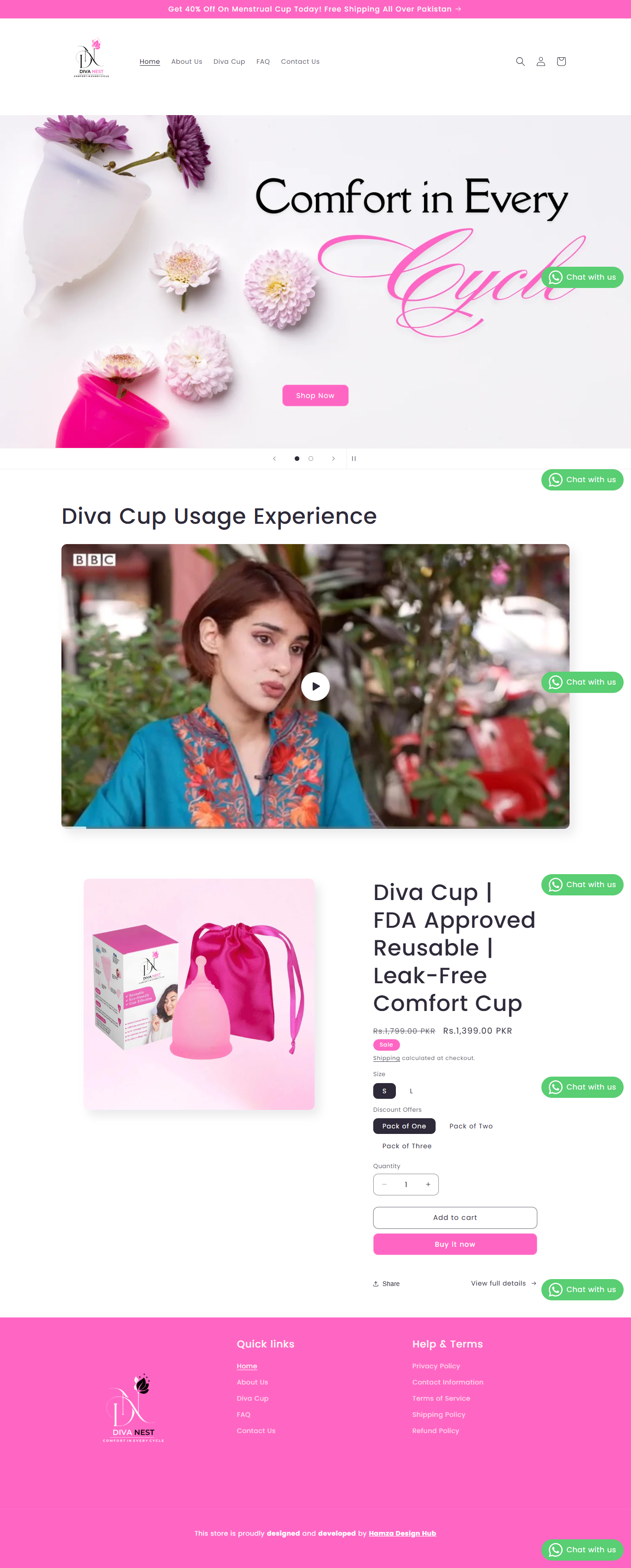
Task: Choose the Pack of Three offer
Action: [407, 1145]
